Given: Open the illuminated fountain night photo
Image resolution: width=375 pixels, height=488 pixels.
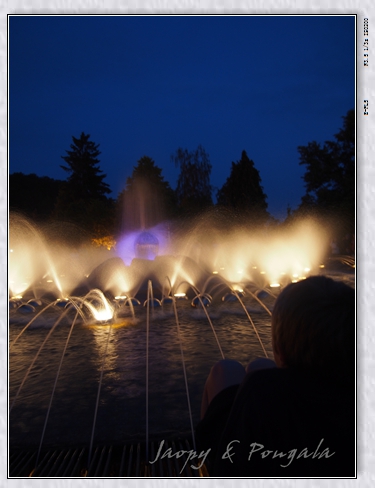Looking at the screenshot, I should [x=182, y=246].
